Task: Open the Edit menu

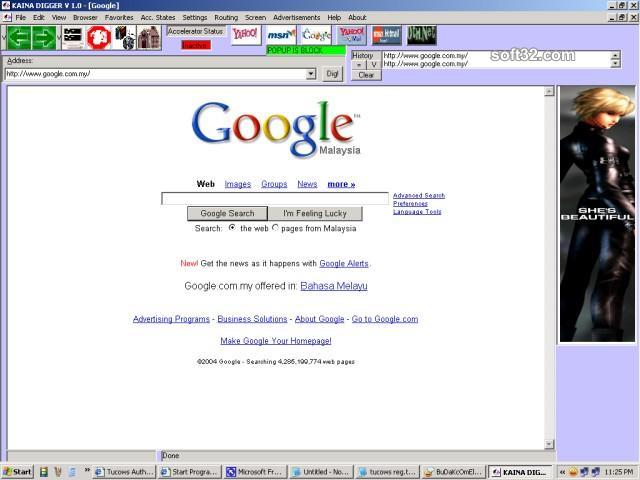Action: coord(39,18)
